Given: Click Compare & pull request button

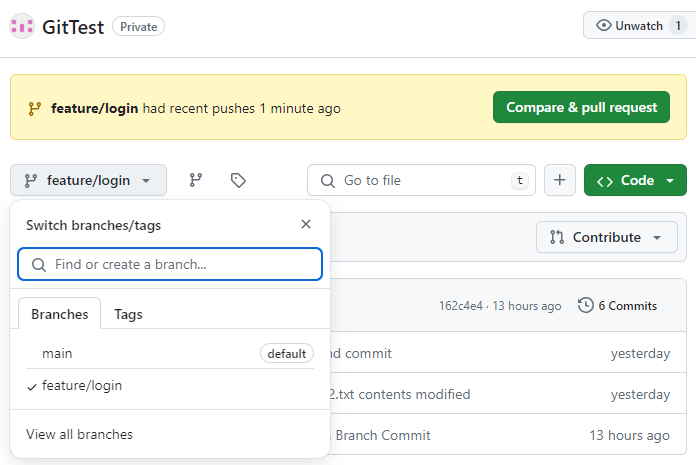Looking at the screenshot, I should pos(581,107).
